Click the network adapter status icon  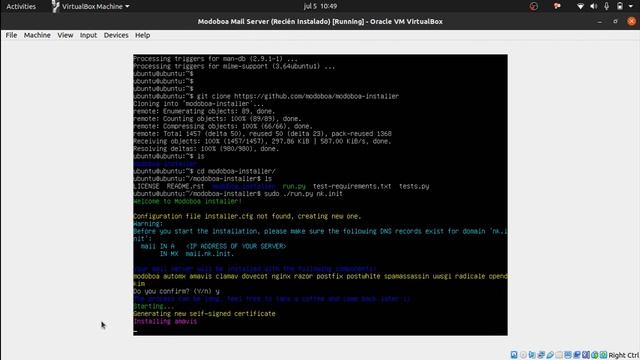coord(541,355)
